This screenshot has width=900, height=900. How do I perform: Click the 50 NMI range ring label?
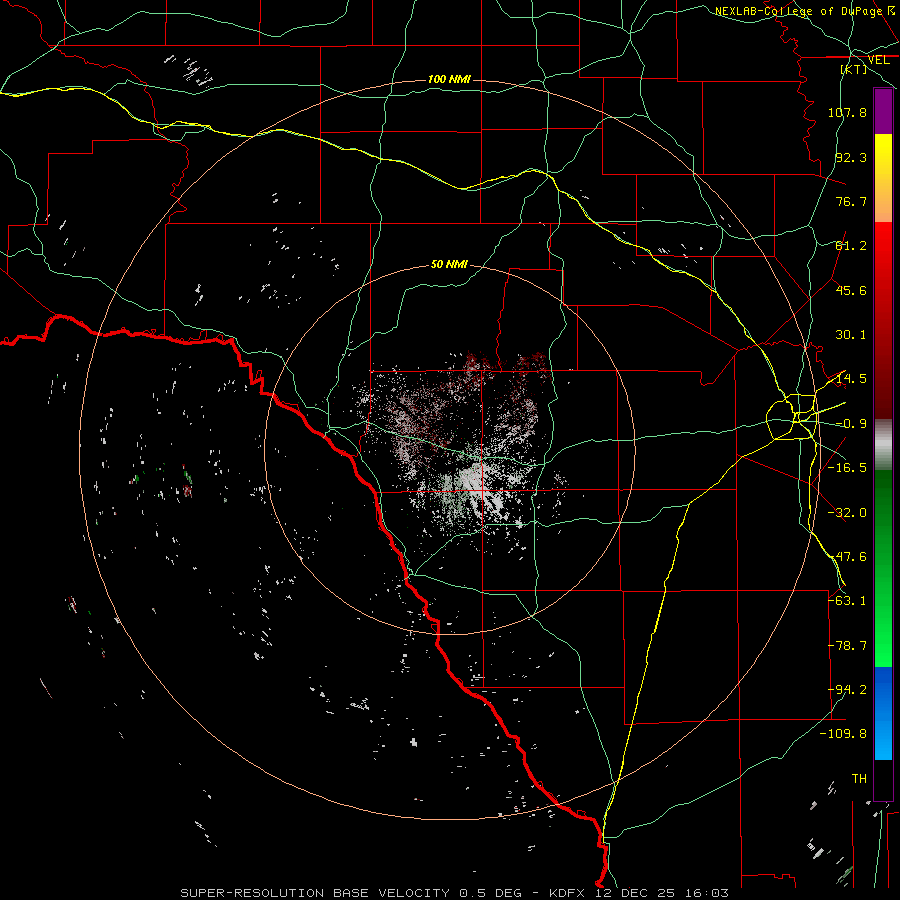click(449, 265)
